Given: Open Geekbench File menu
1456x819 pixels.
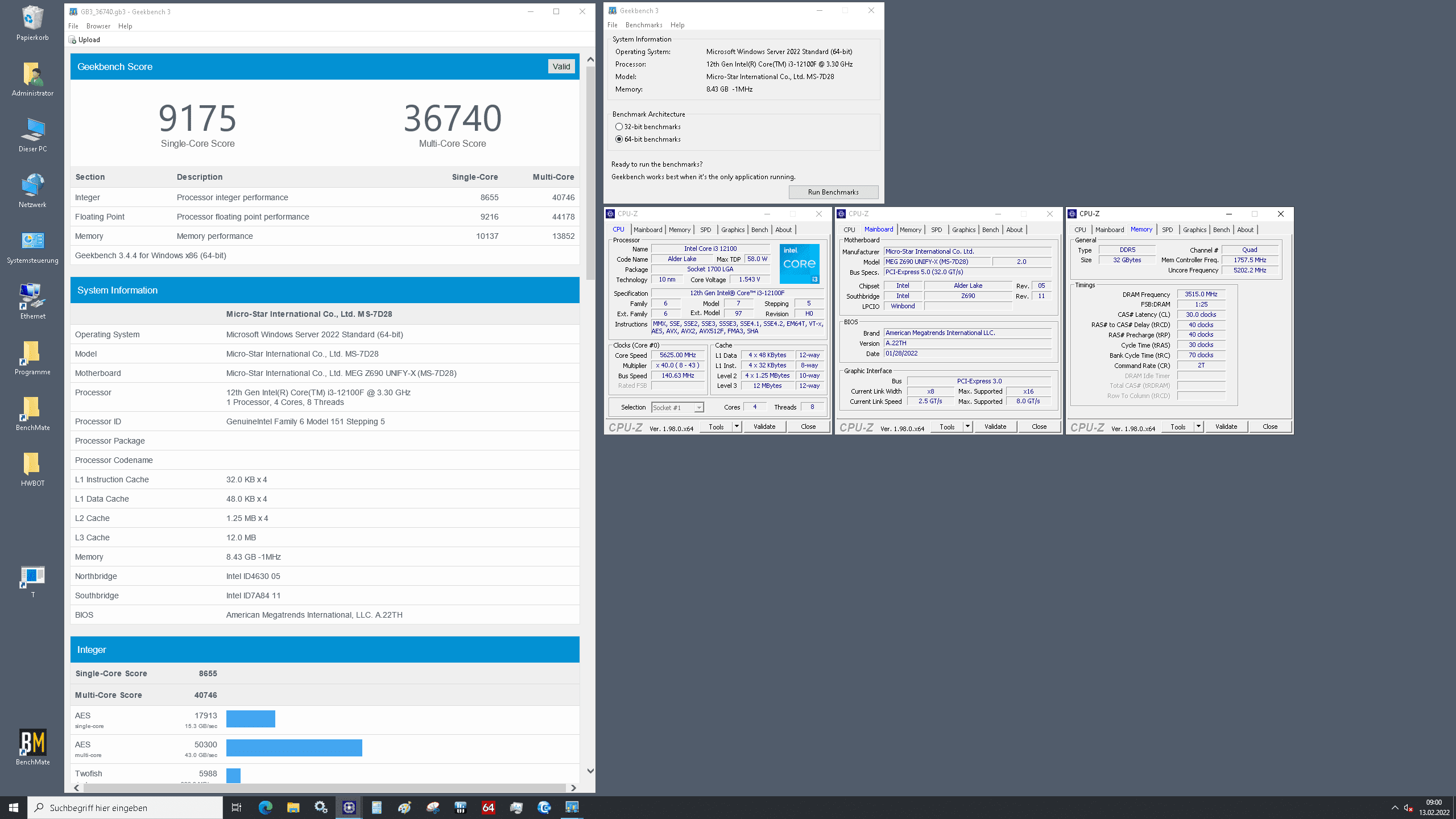Looking at the screenshot, I should (612, 25).
